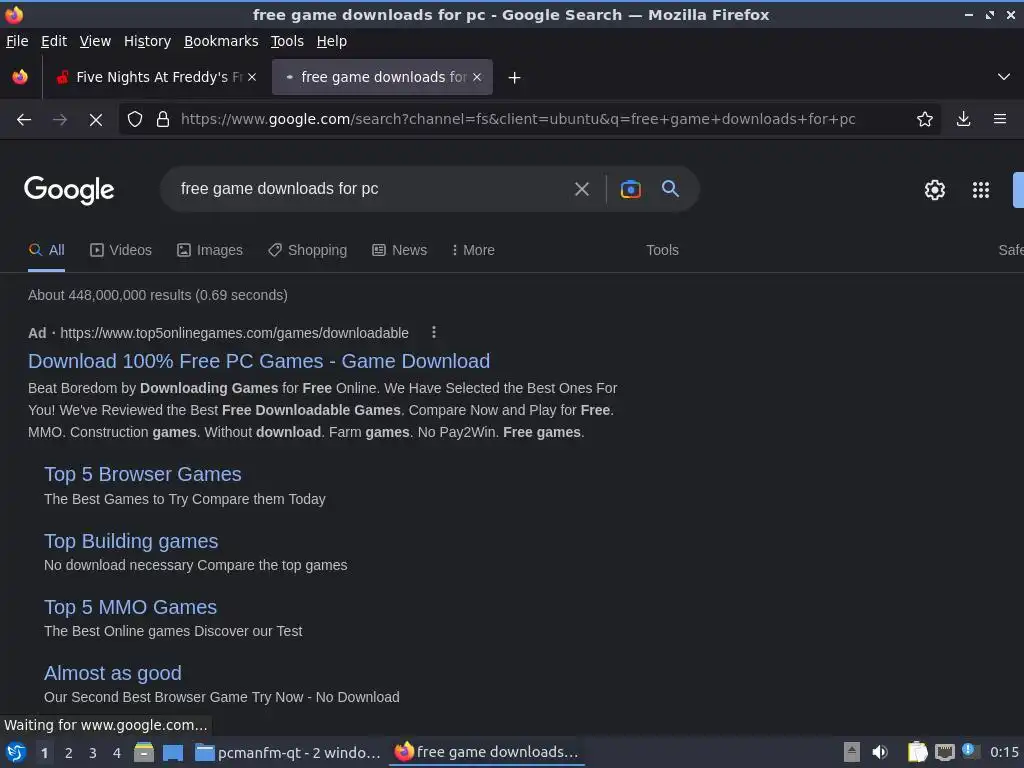The height and width of the screenshot is (768, 1024).
Task: Focus the Google search text box
Action: pyautogui.click(x=366, y=189)
